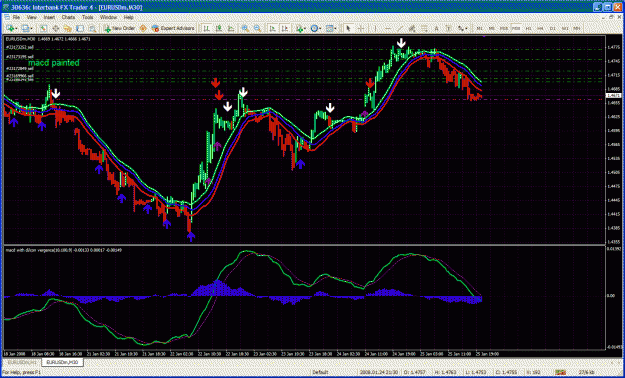Select the Equidistant Channel tool

(412, 28)
